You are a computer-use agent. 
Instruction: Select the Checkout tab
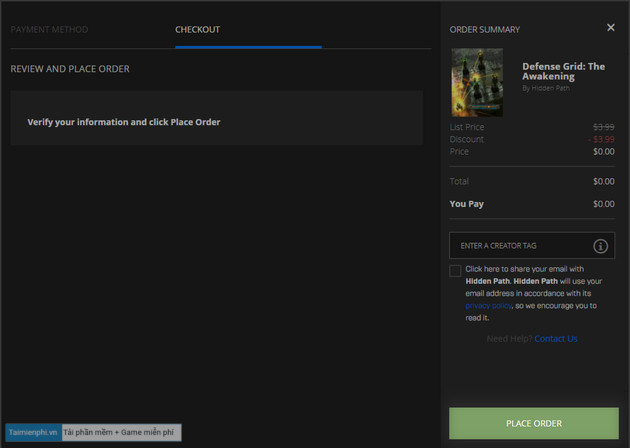click(x=197, y=29)
